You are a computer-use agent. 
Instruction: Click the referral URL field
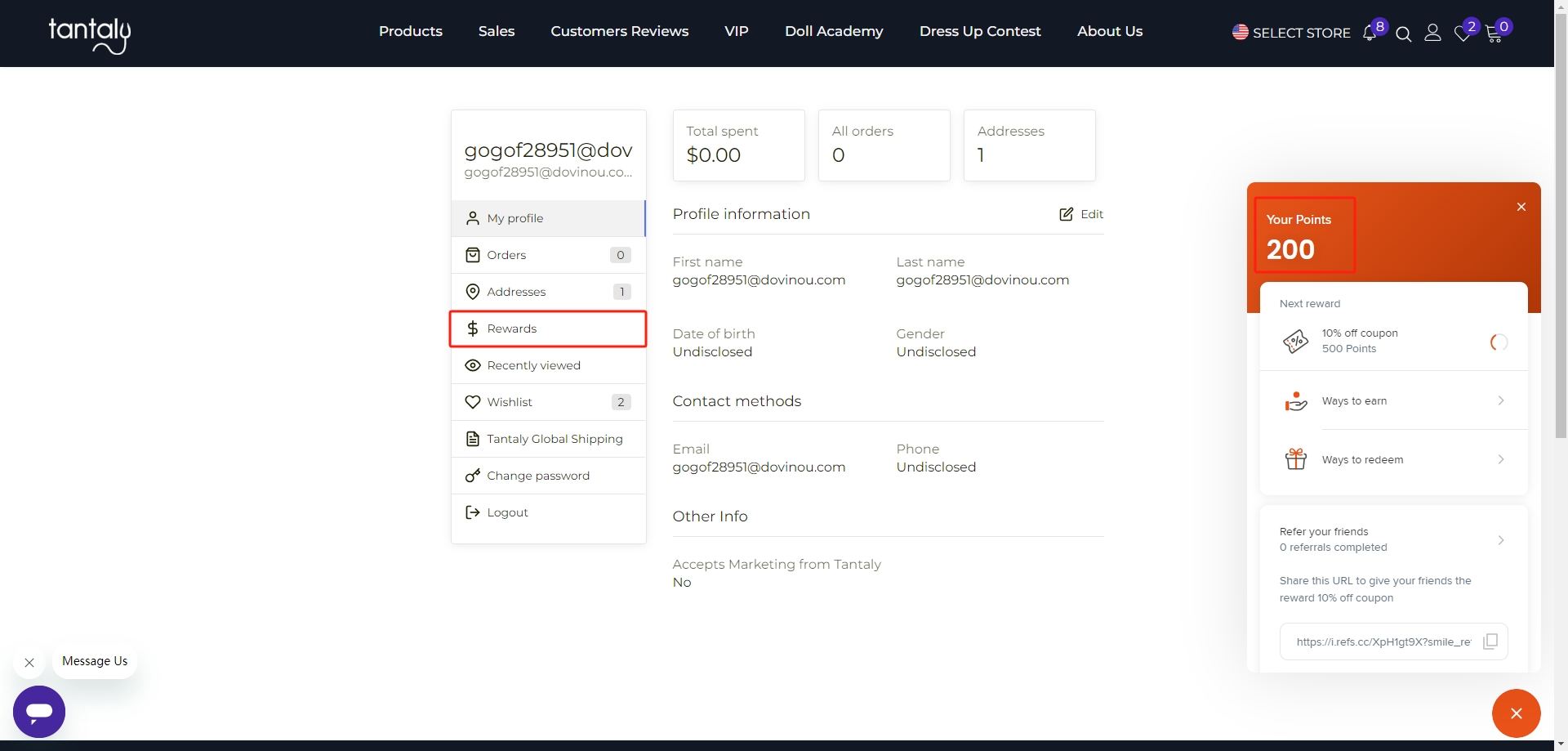click(1393, 641)
